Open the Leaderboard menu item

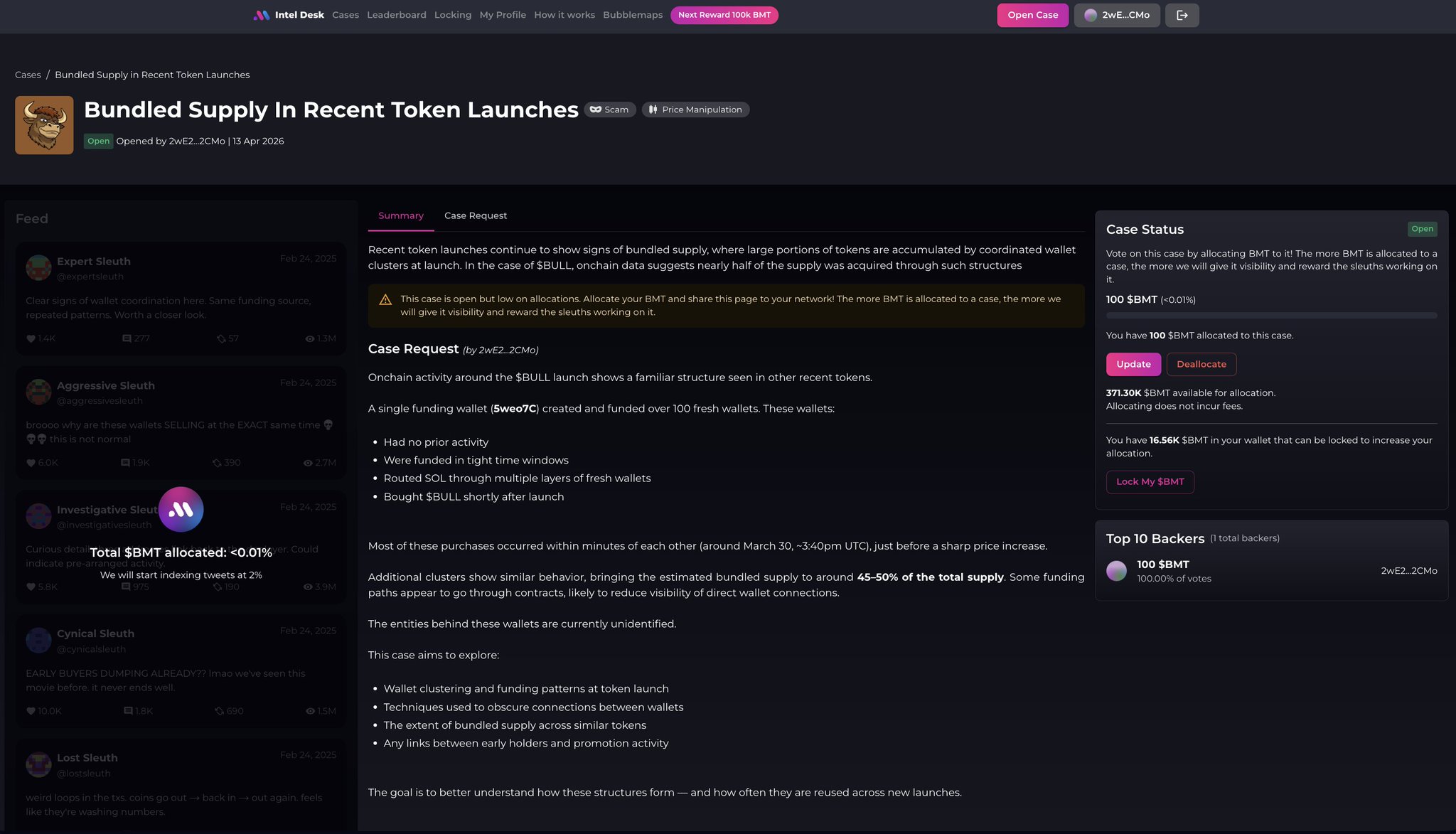coord(396,15)
